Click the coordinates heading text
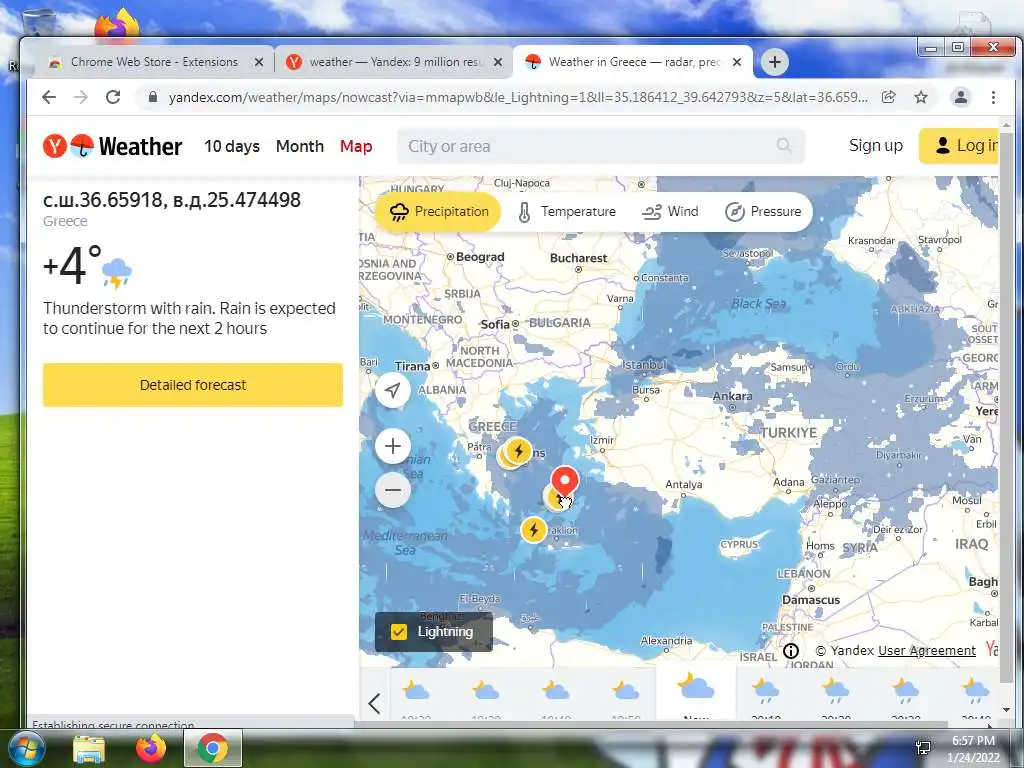Image resolution: width=1024 pixels, height=768 pixels. tap(172, 199)
